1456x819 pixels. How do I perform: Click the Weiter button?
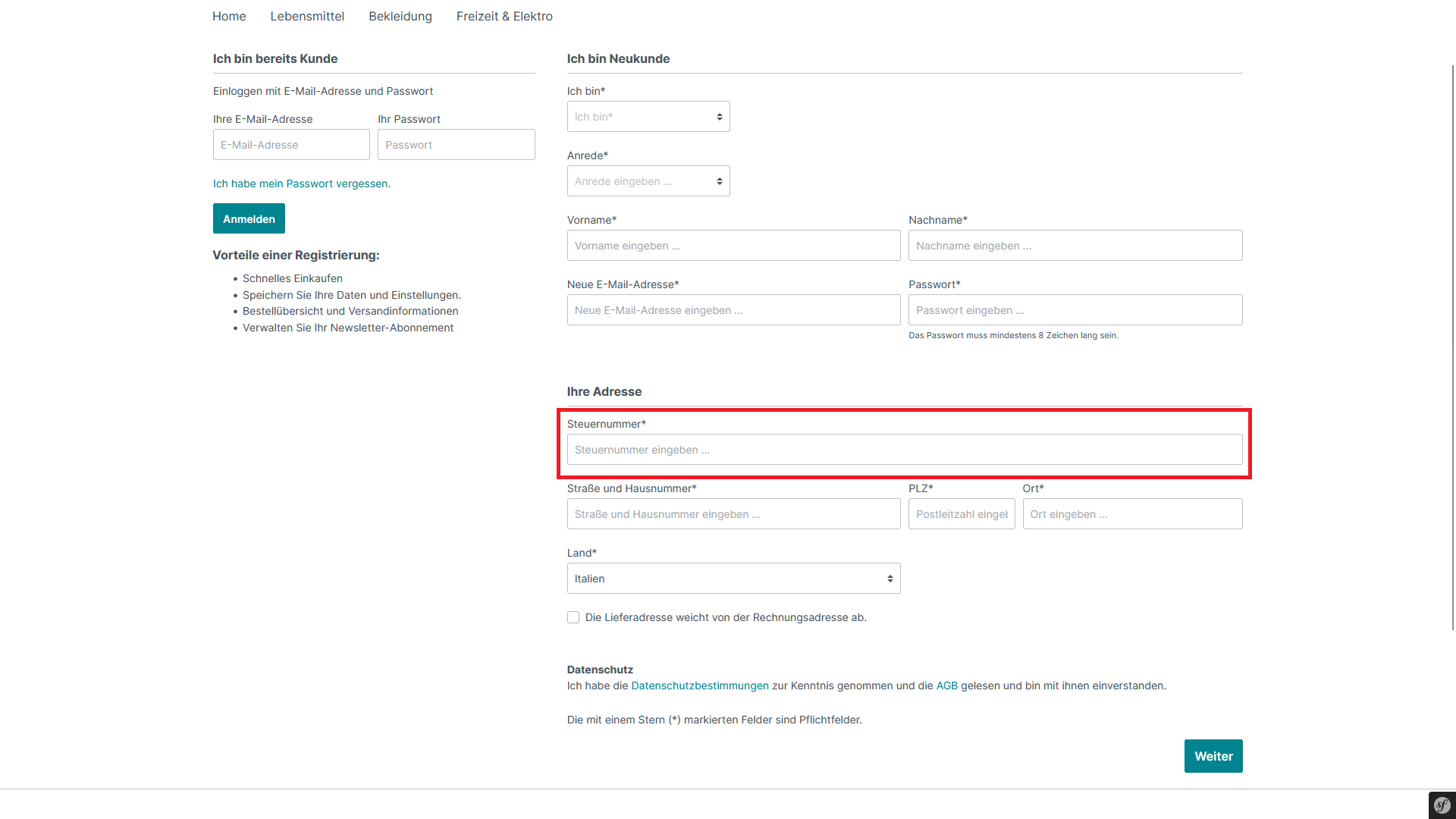pos(1213,756)
